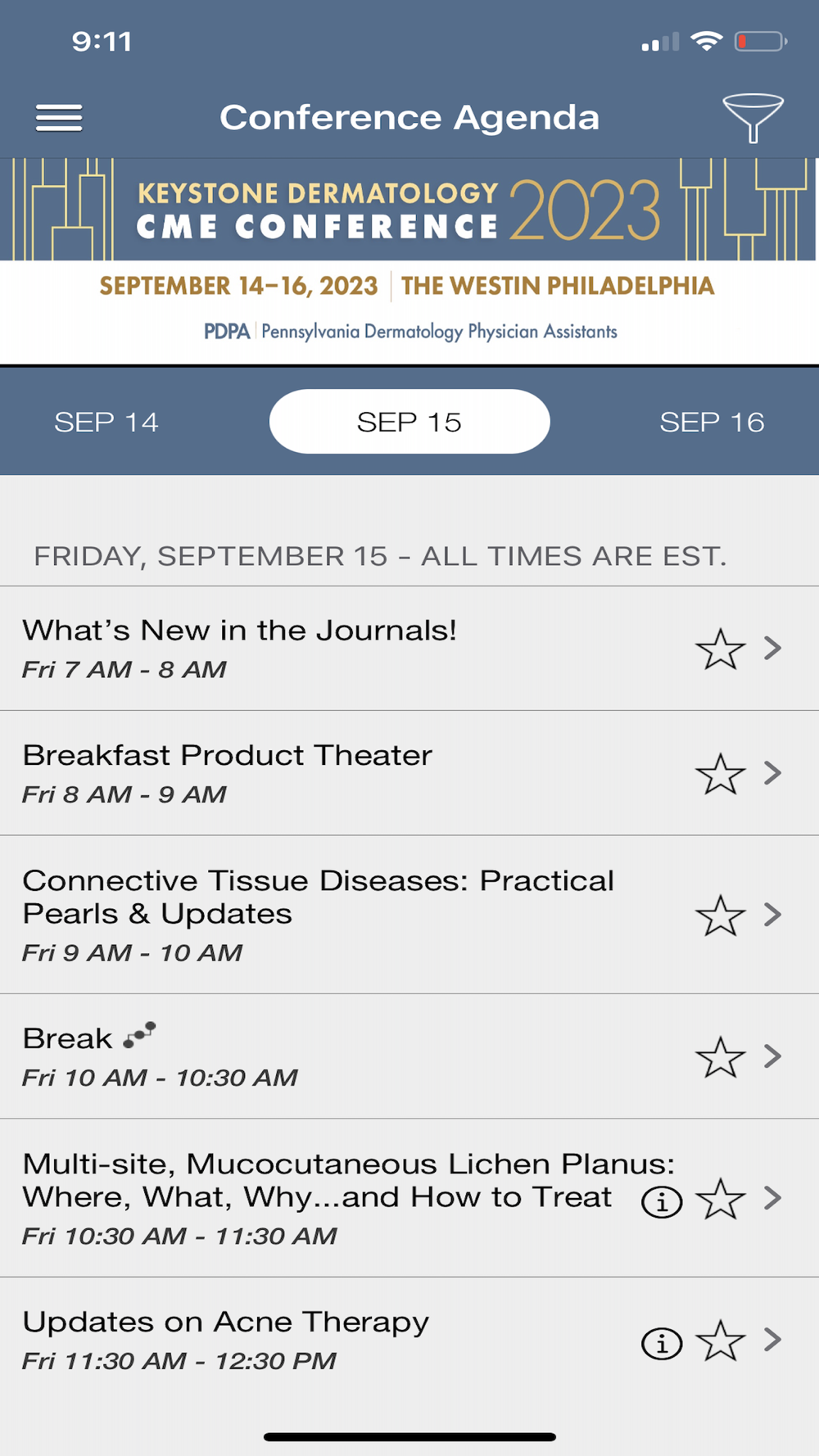Tap the Wi-Fi status icon
The width and height of the screenshot is (819, 1456).
706,41
